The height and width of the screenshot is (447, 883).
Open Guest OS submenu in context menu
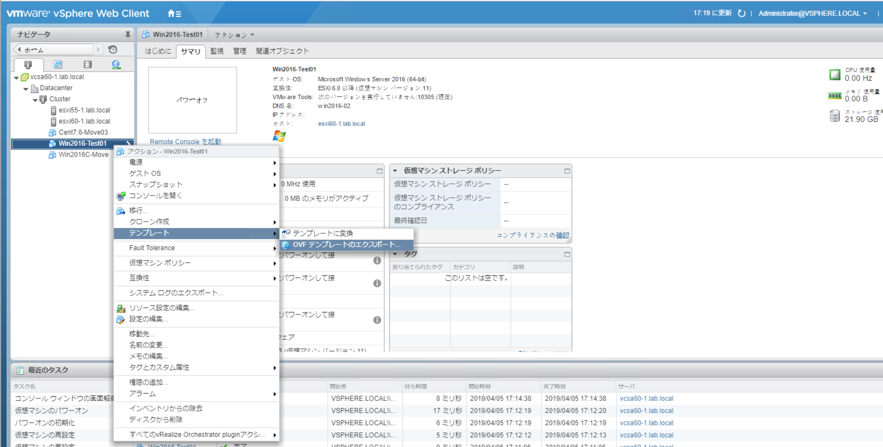(x=197, y=173)
